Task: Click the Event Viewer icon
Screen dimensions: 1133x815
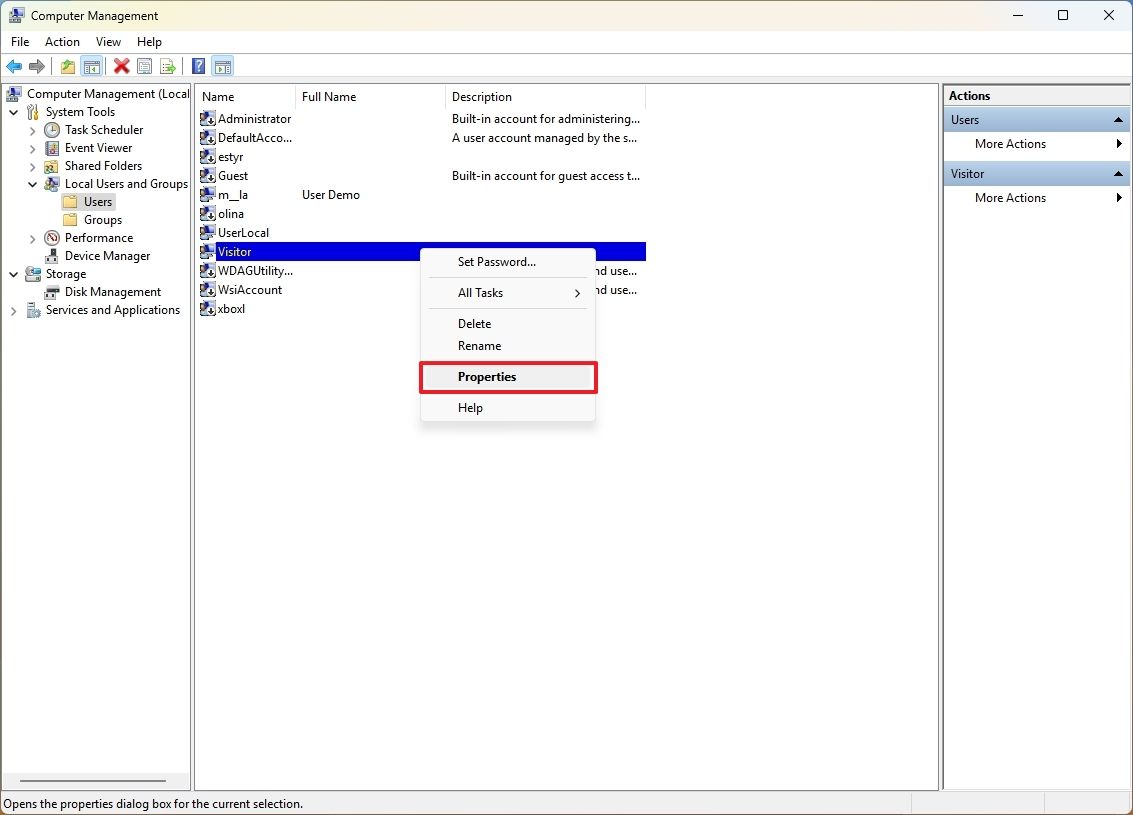Action: pos(52,148)
